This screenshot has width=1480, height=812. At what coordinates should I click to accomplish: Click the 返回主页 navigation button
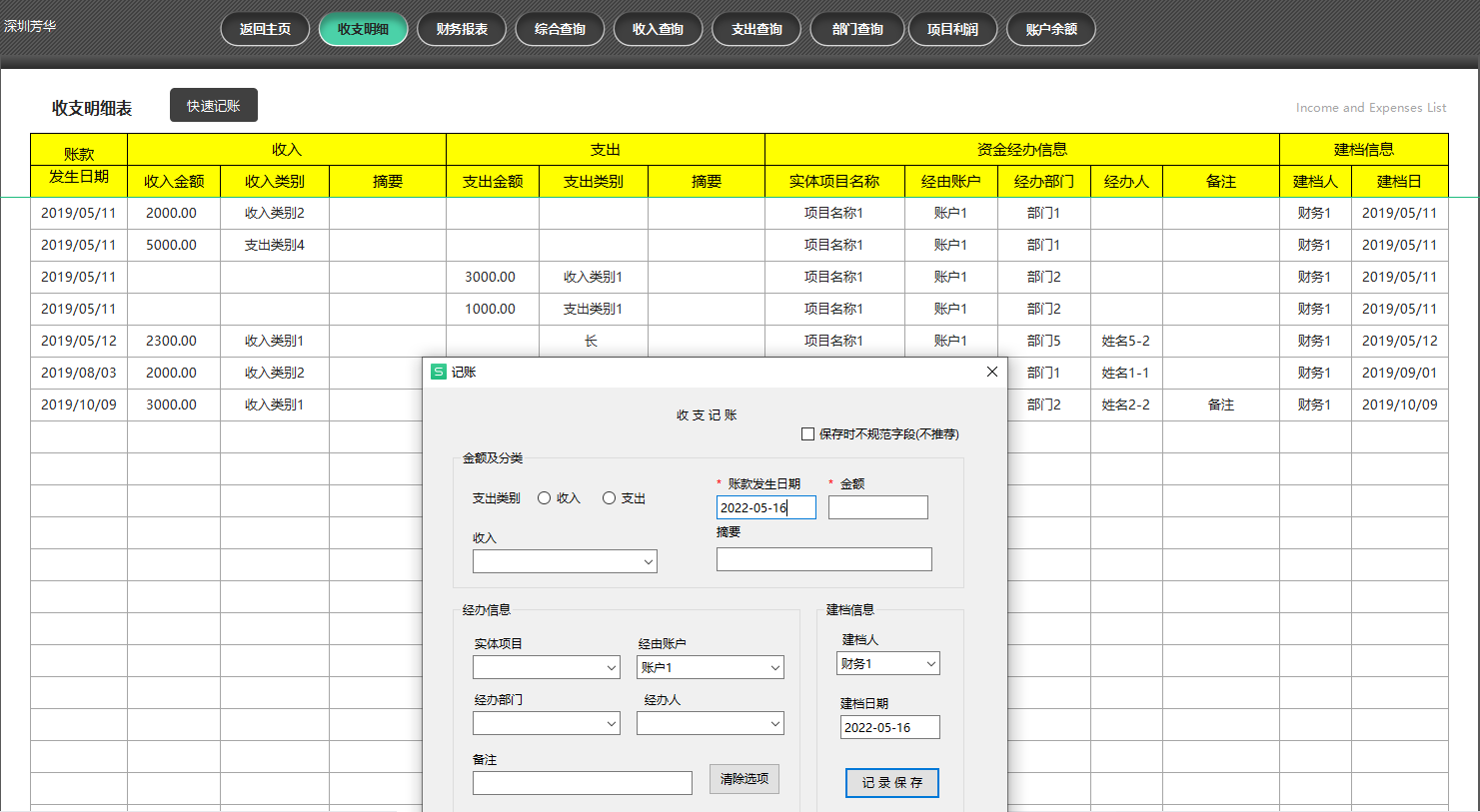tap(265, 29)
